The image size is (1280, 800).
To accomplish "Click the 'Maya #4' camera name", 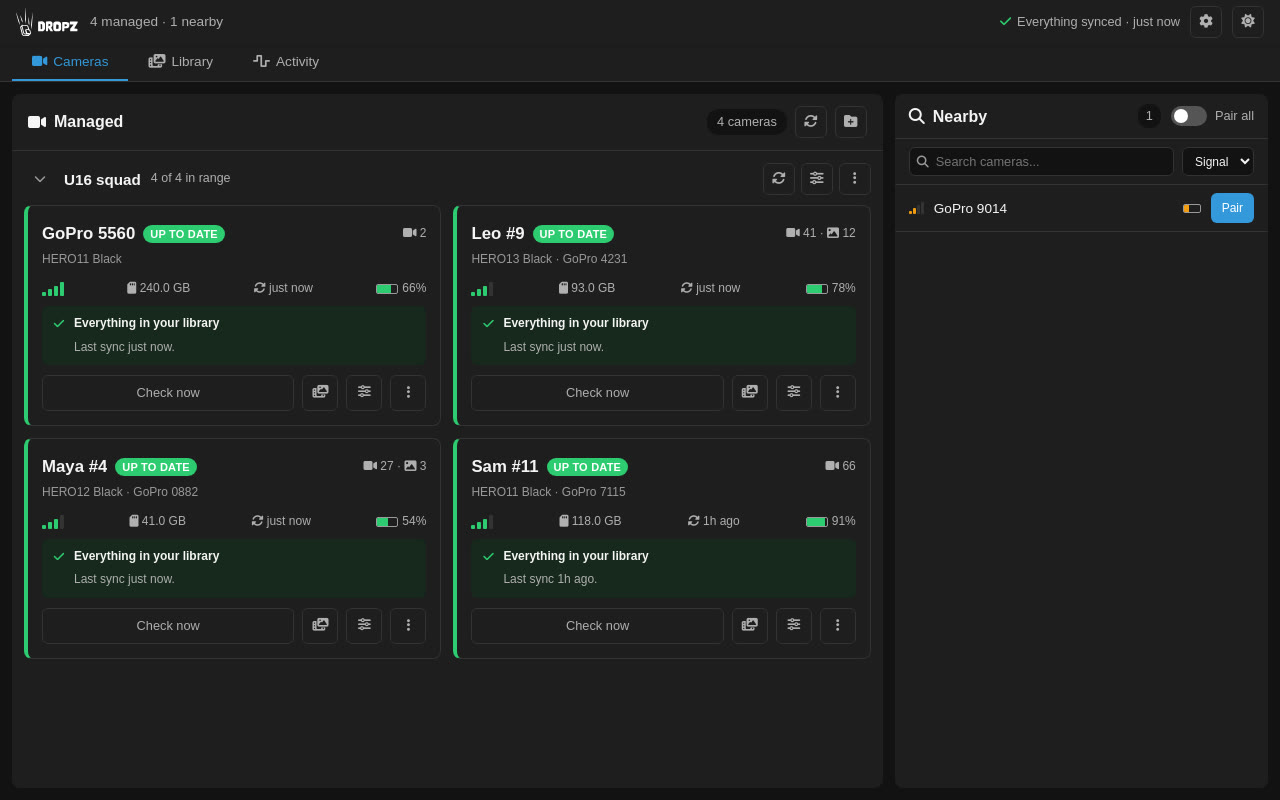I will tap(74, 467).
